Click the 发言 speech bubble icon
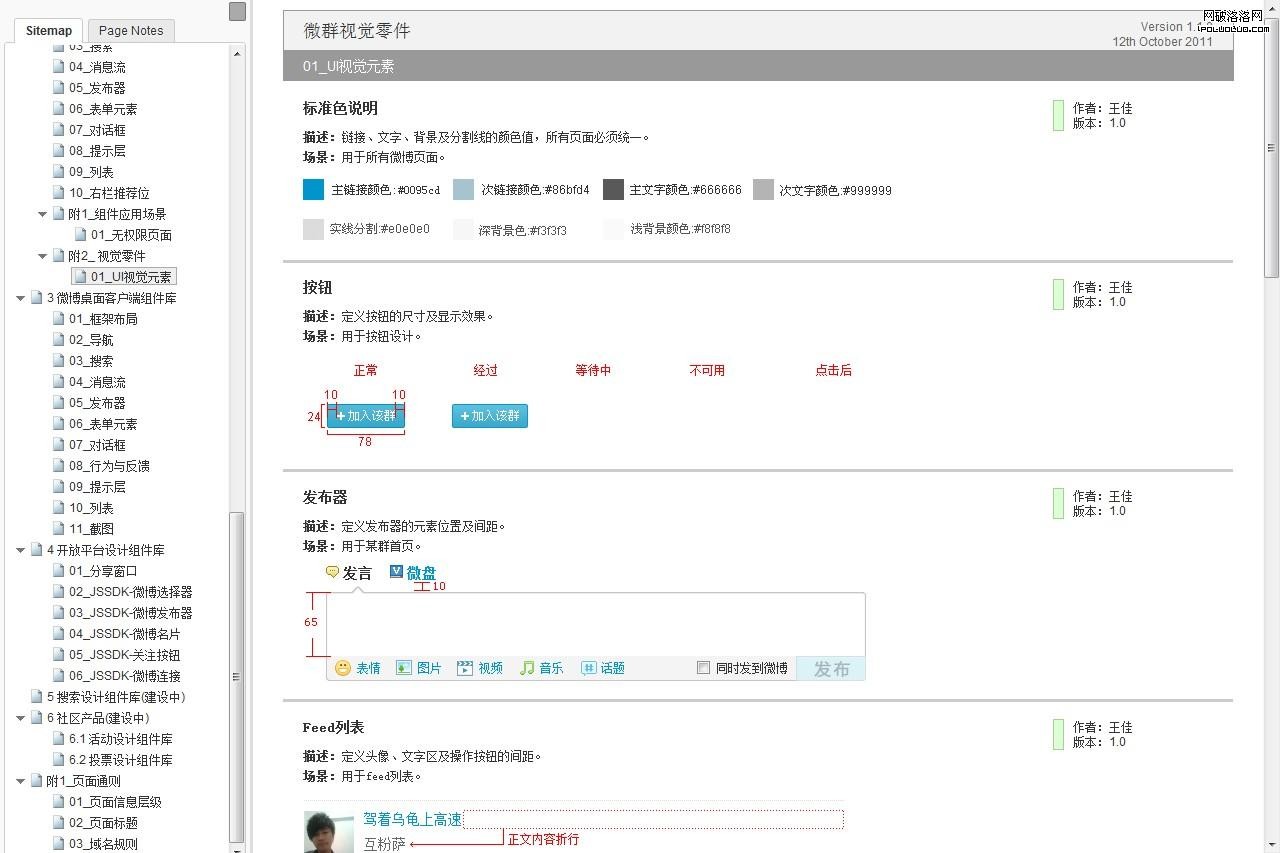The image size is (1280, 853). point(332,572)
